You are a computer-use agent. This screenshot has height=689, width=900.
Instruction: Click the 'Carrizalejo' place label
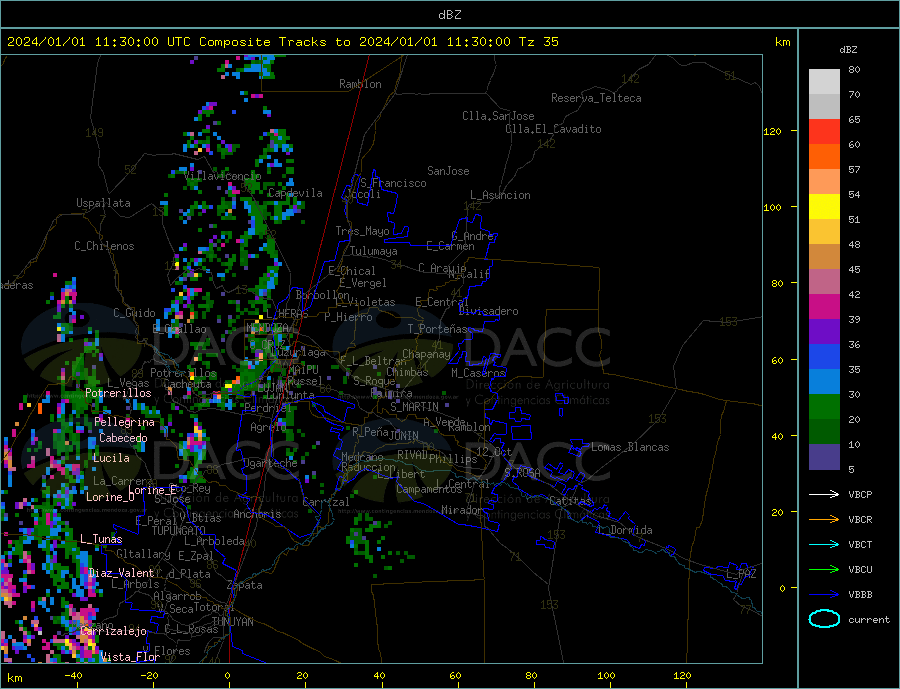pyautogui.click(x=114, y=631)
